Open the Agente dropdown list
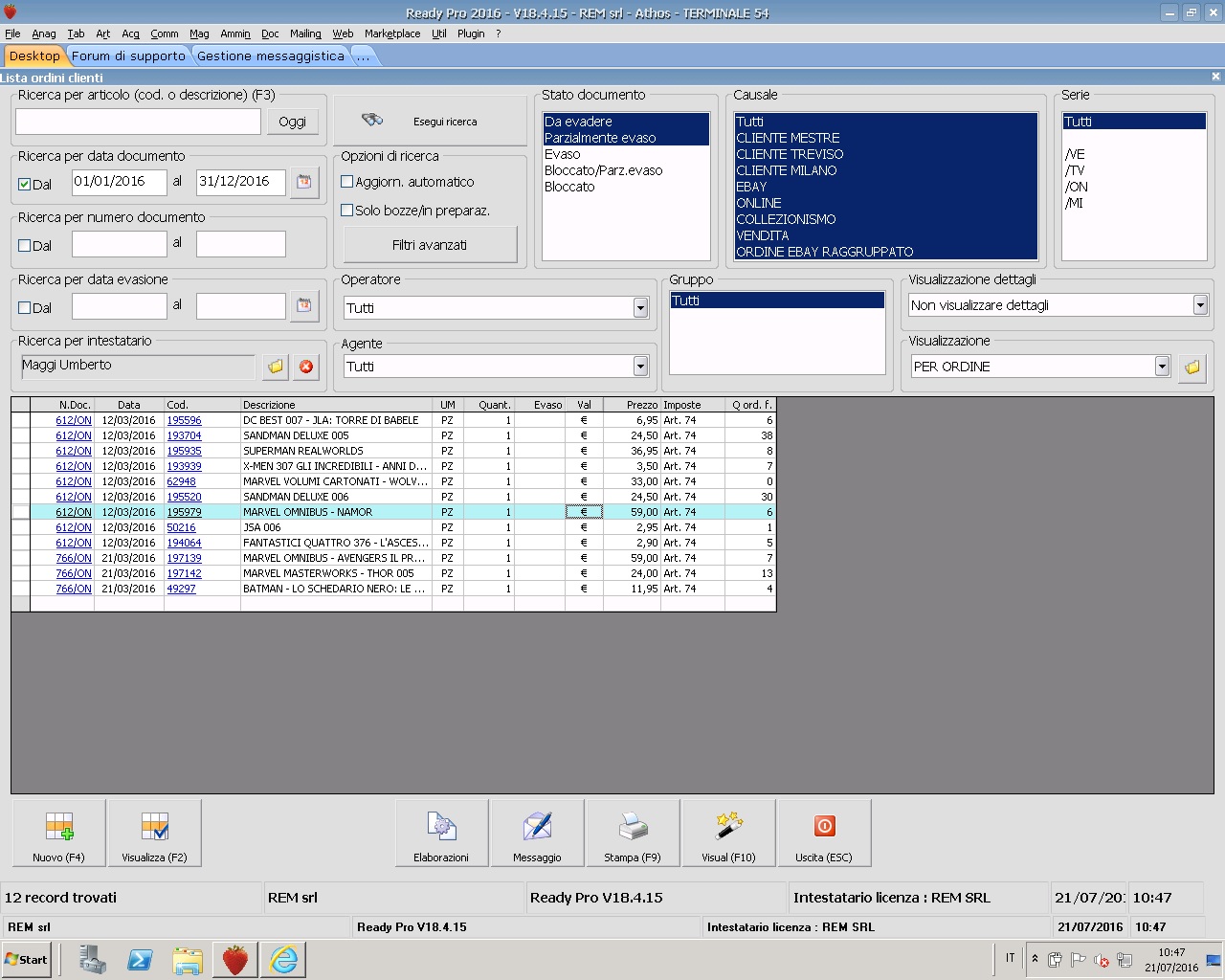Screen dimensions: 1225x980 click(640, 367)
